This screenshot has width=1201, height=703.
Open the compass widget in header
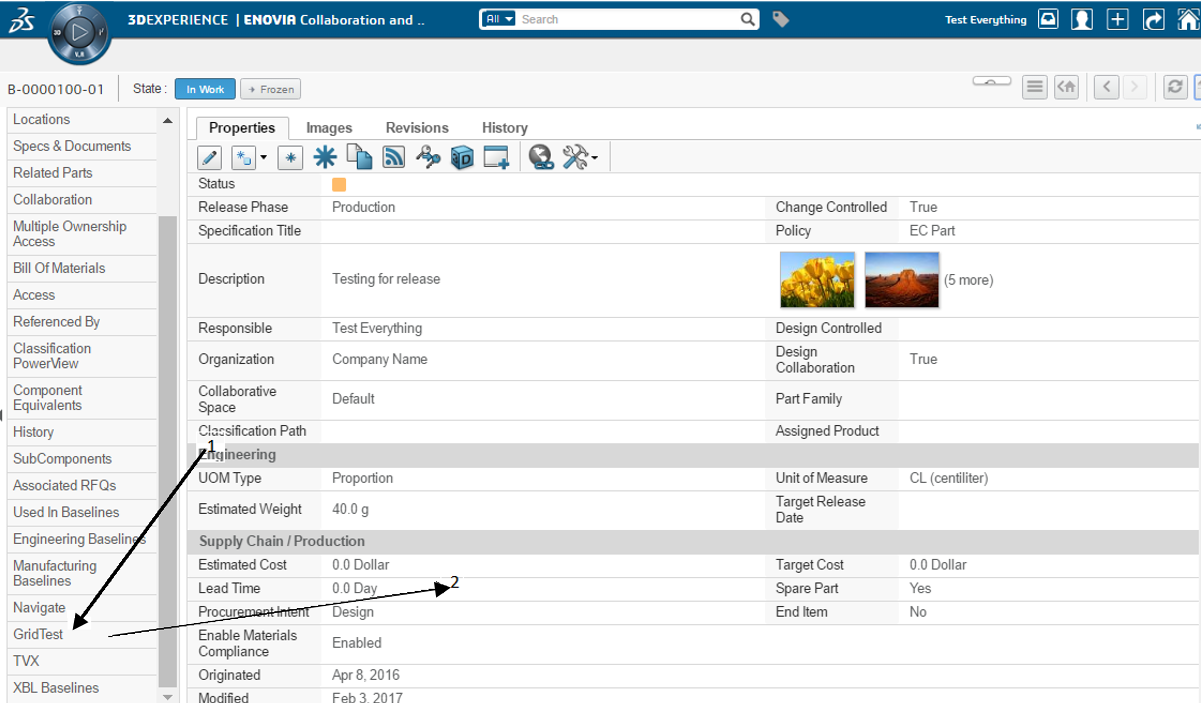[80, 32]
